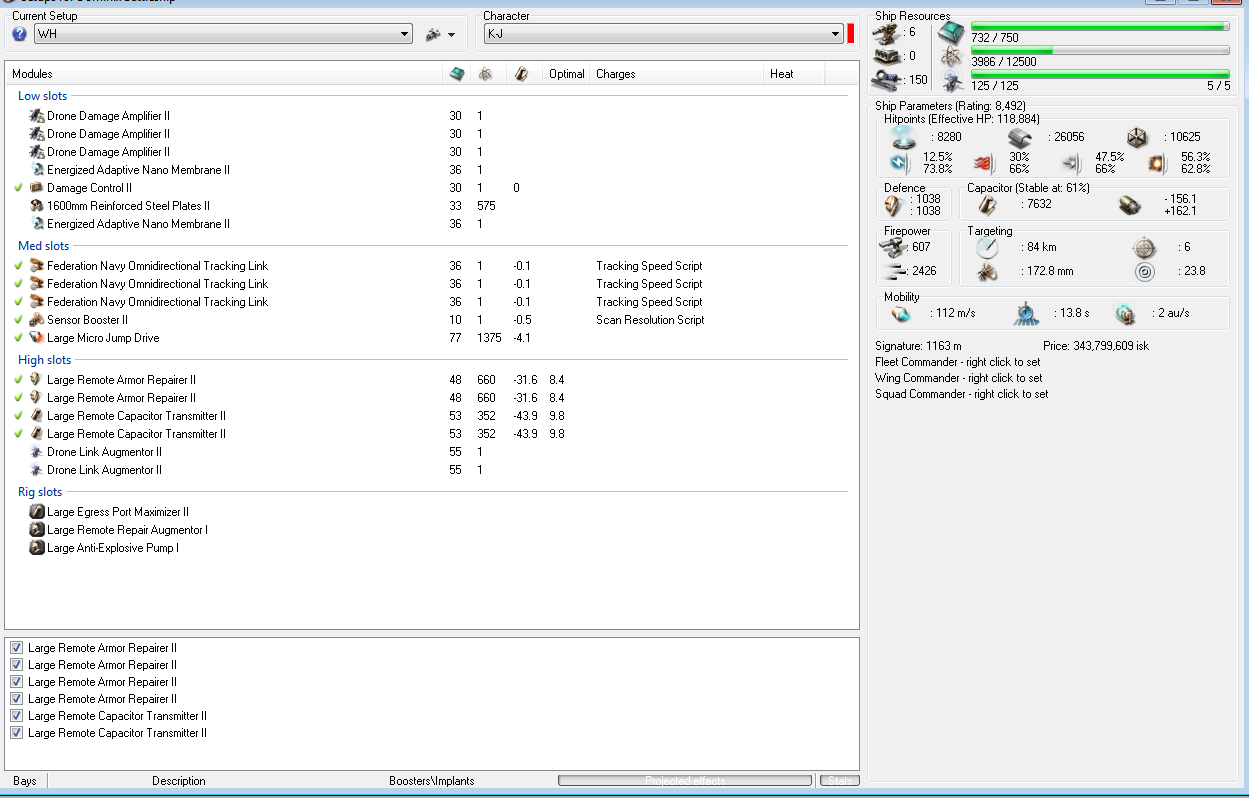This screenshot has height=798, width=1249.
Task: Click the align time icon showing 13.8 s
Action: pos(1025,313)
